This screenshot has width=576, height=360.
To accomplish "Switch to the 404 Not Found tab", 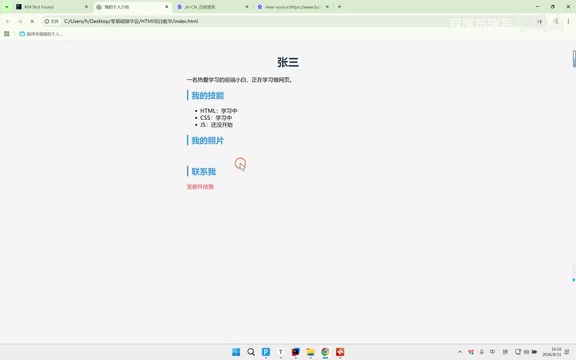I will point(52,7).
